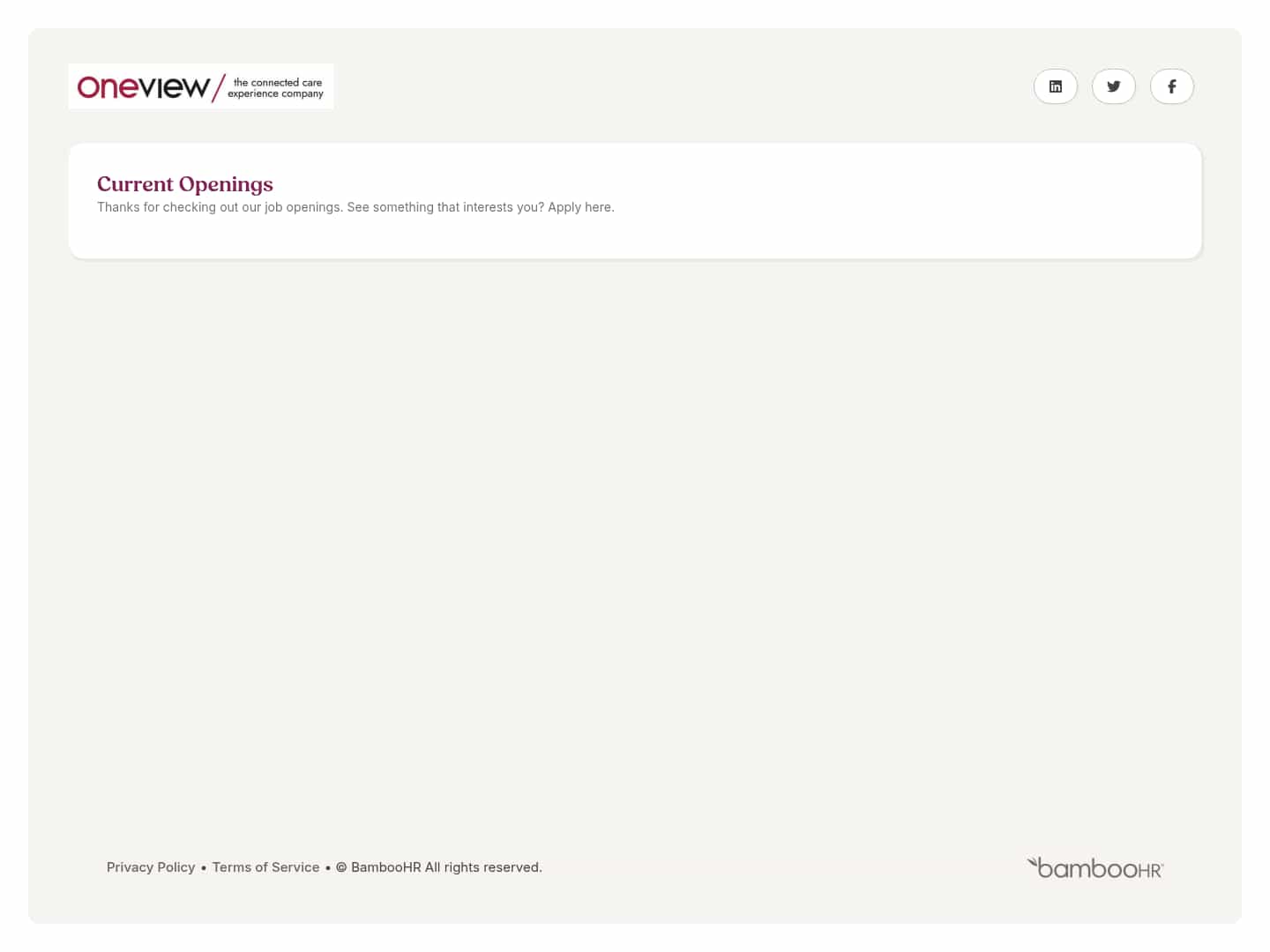Open the Facebook social icon
The image size is (1270, 952).
[x=1172, y=86]
